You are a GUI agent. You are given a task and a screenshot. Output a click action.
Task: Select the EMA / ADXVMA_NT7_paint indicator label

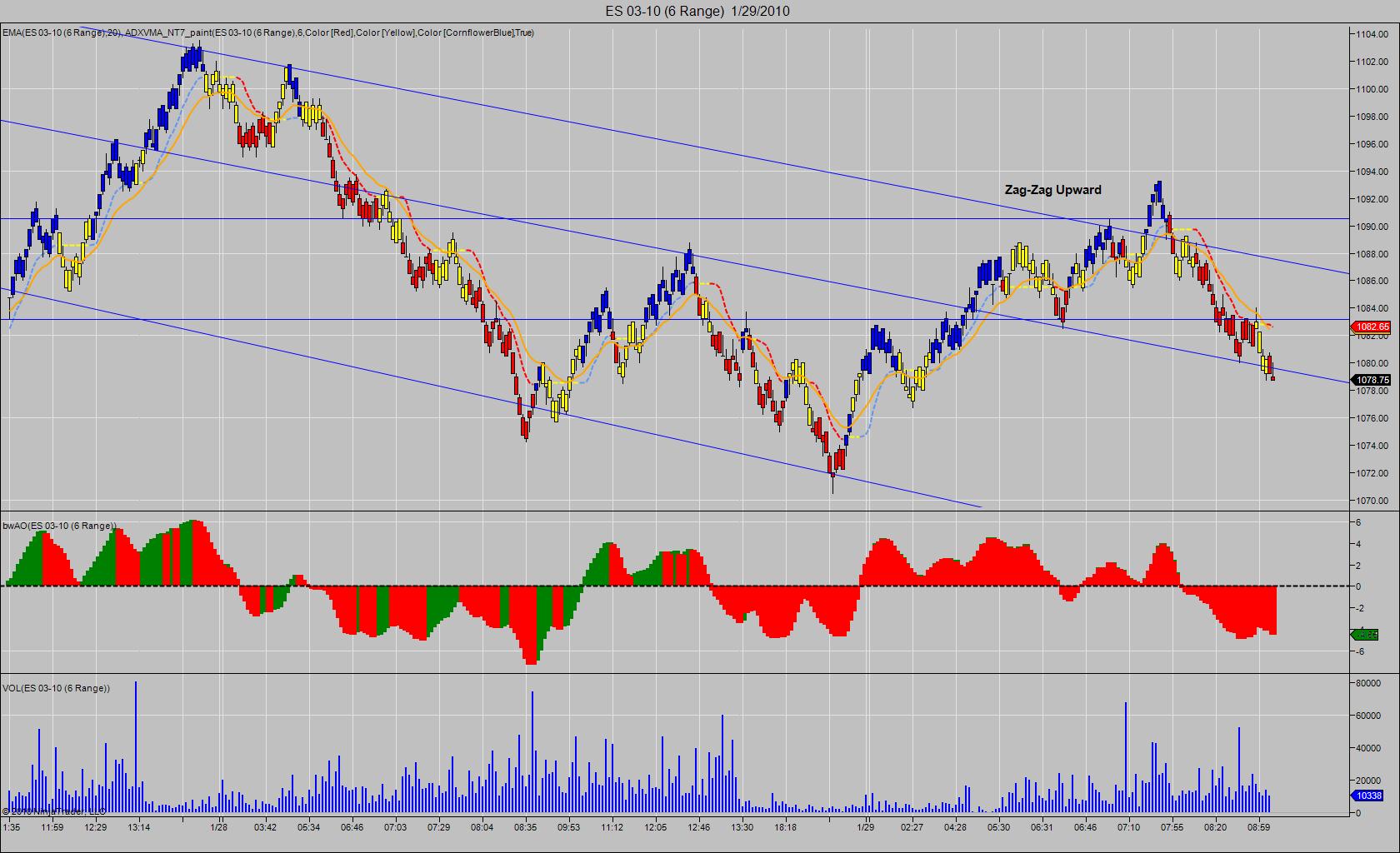point(268,32)
